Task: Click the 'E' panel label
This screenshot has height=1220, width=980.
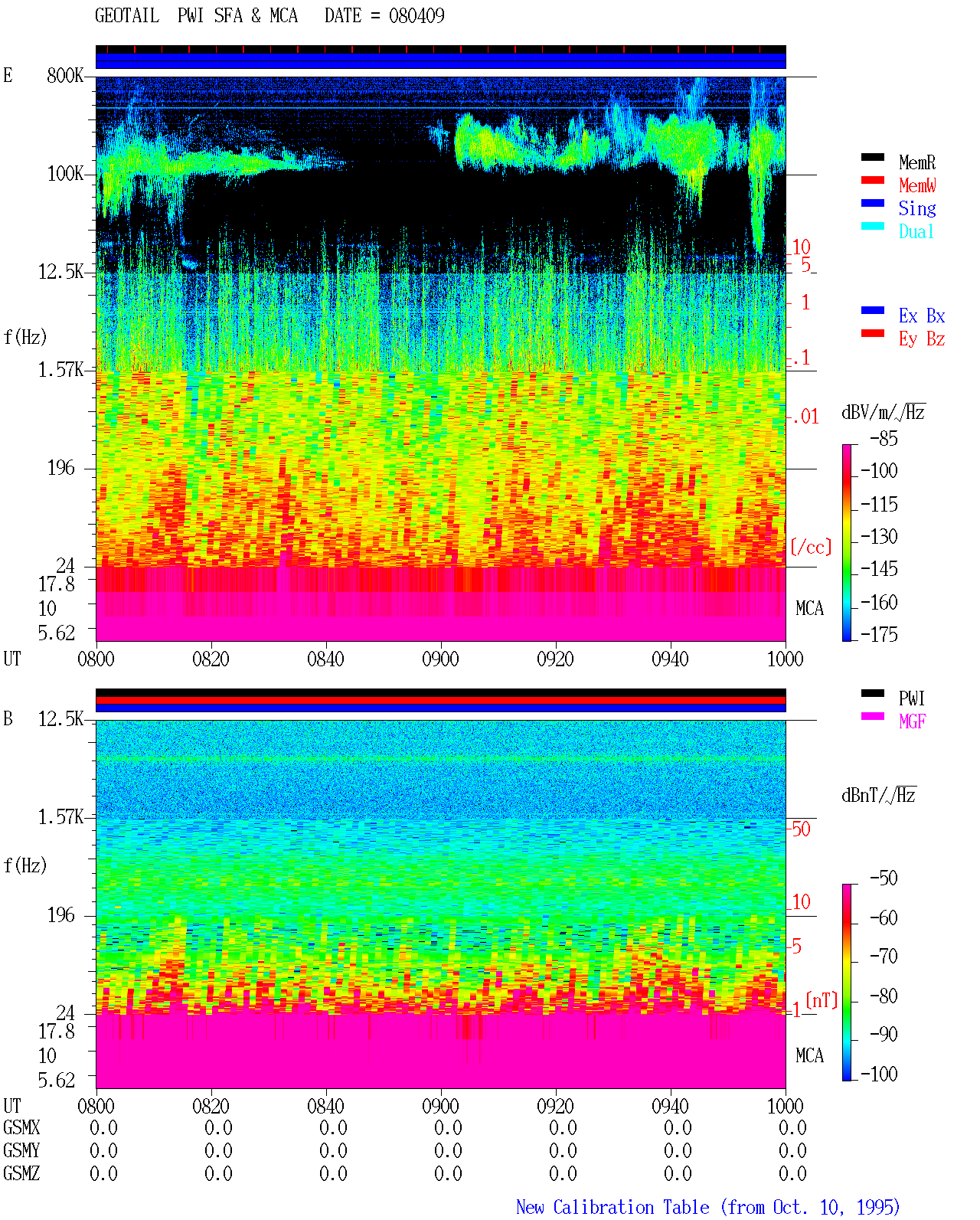Action: pos(8,75)
